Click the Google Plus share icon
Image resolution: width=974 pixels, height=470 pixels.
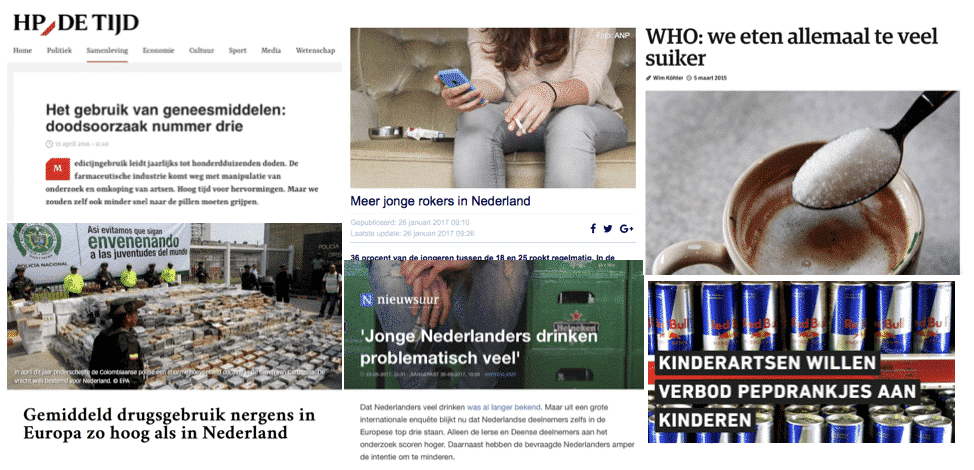[x=626, y=228]
